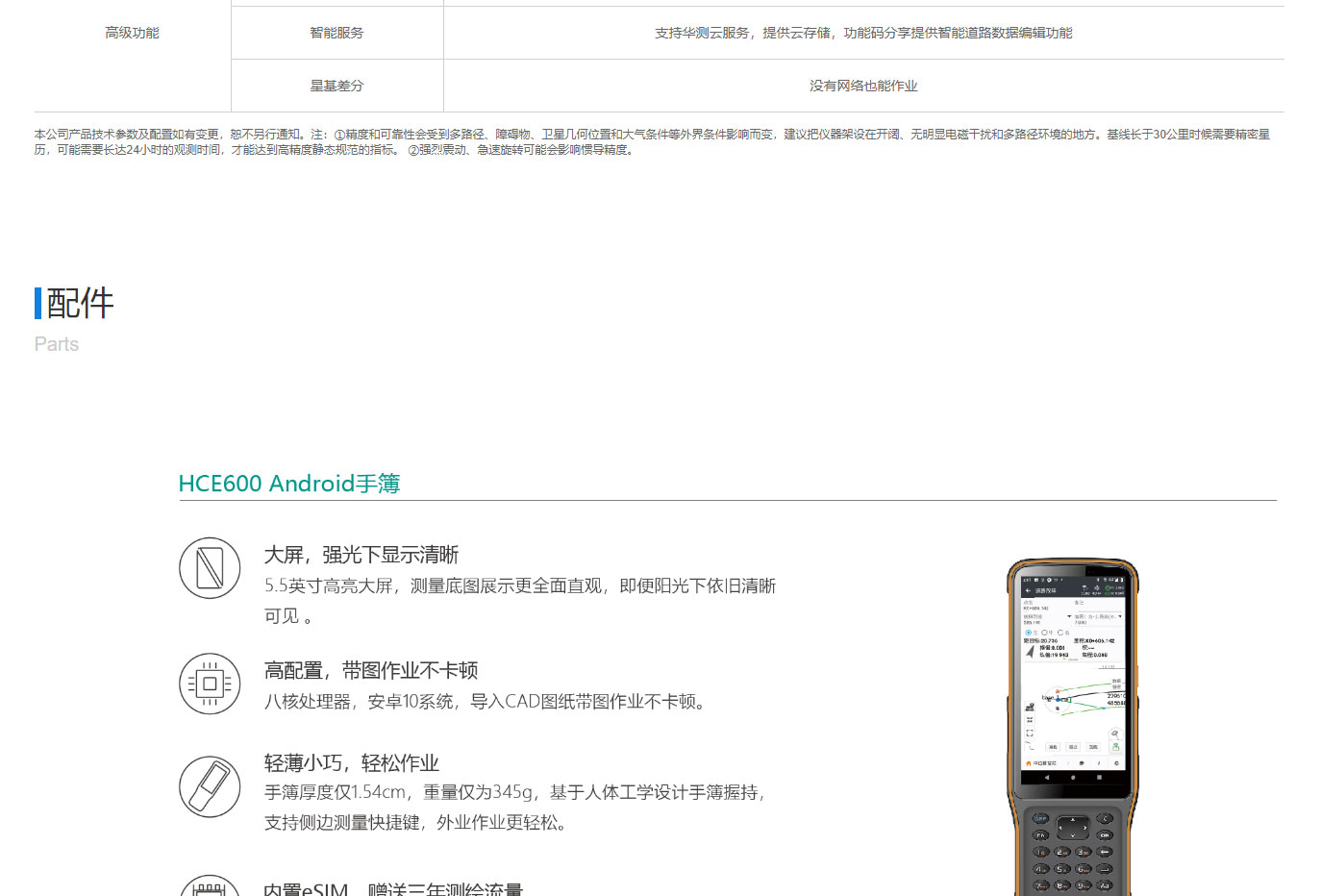Click the eSIM card icon
This screenshot has width=1321, height=896.
pos(210,888)
